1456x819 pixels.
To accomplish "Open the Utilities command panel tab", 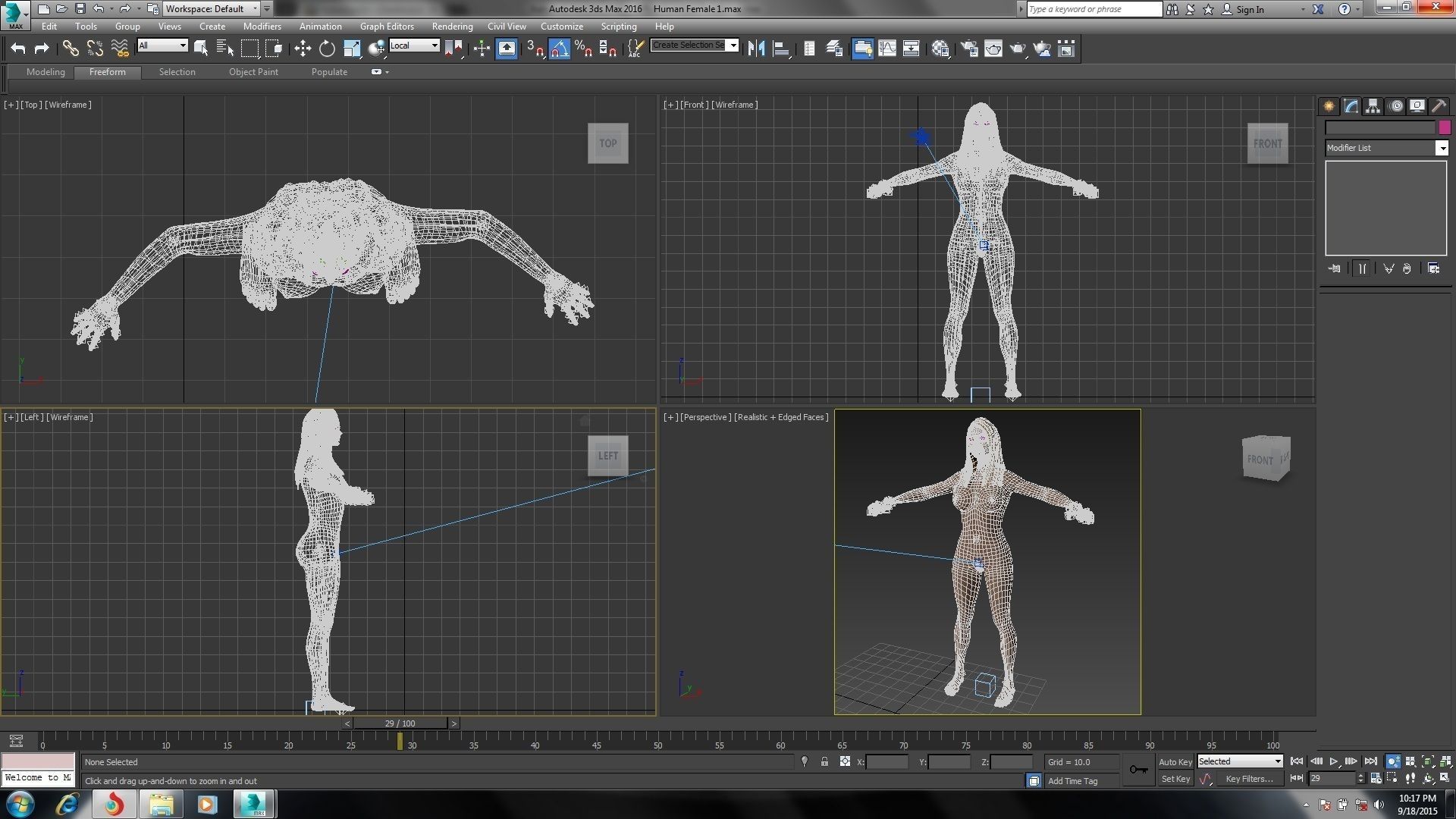I will (1439, 106).
